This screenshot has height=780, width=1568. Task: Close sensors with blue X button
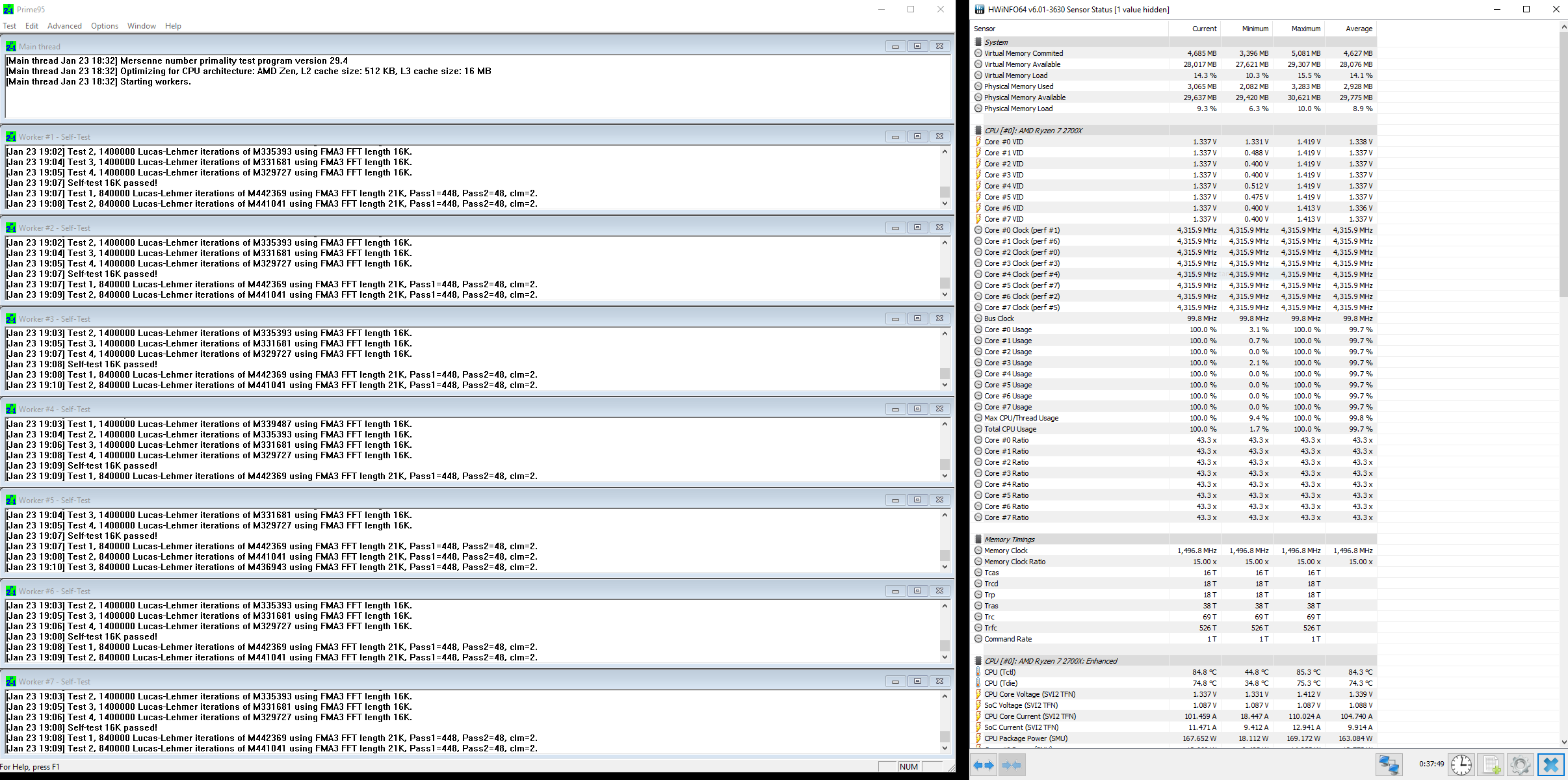tap(1550, 764)
